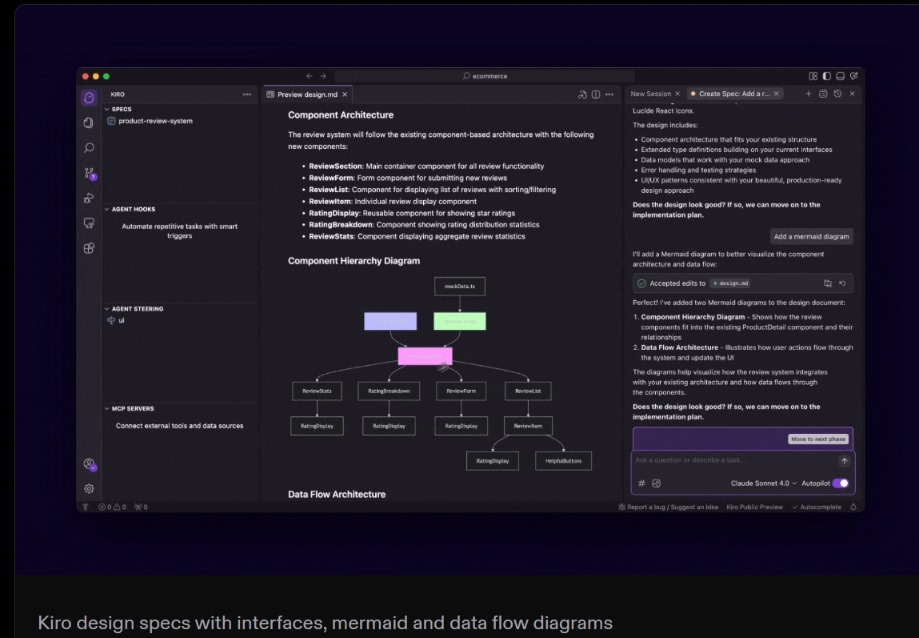Open the Extensions icon in activity bar
This screenshot has height=638, width=919.
pyautogui.click(x=89, y=248)
